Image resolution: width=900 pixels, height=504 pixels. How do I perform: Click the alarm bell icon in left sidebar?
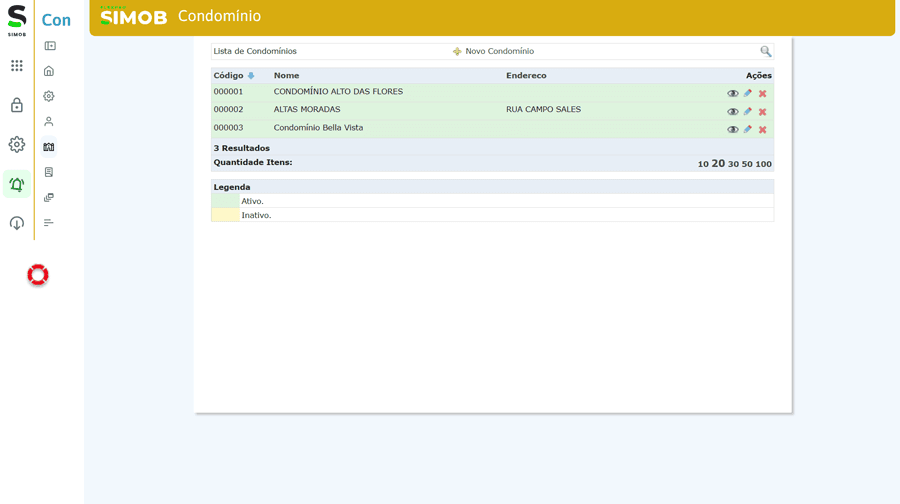tap(17, 184)
